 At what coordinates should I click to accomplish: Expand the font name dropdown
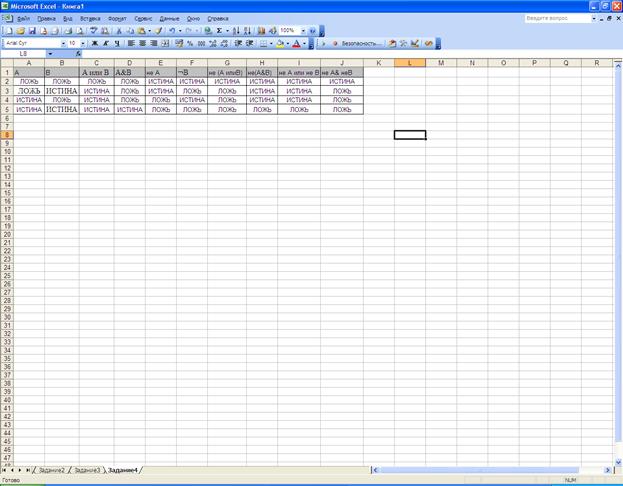click(63, 43)
